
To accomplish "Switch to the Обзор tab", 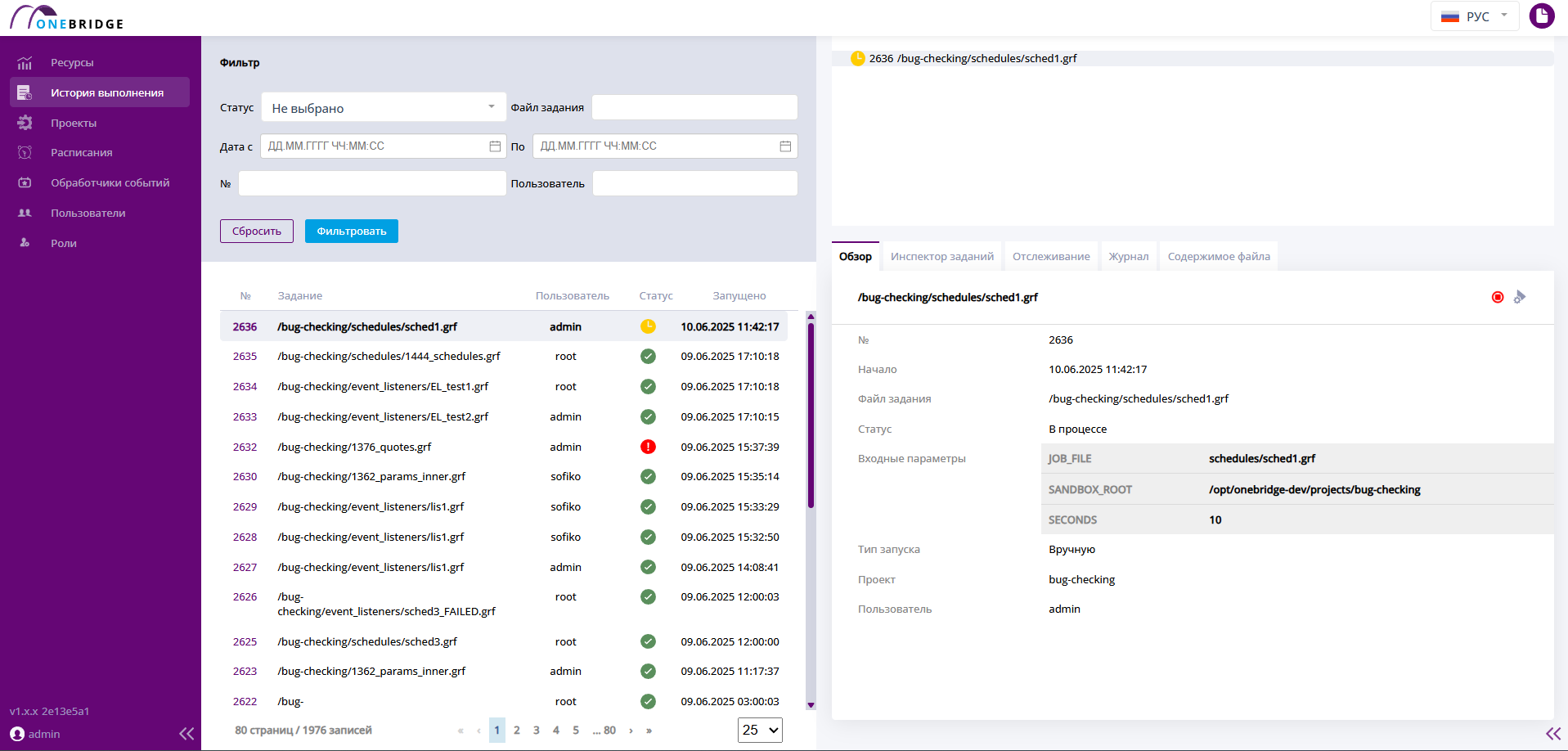I will click(x=856, y=256).
